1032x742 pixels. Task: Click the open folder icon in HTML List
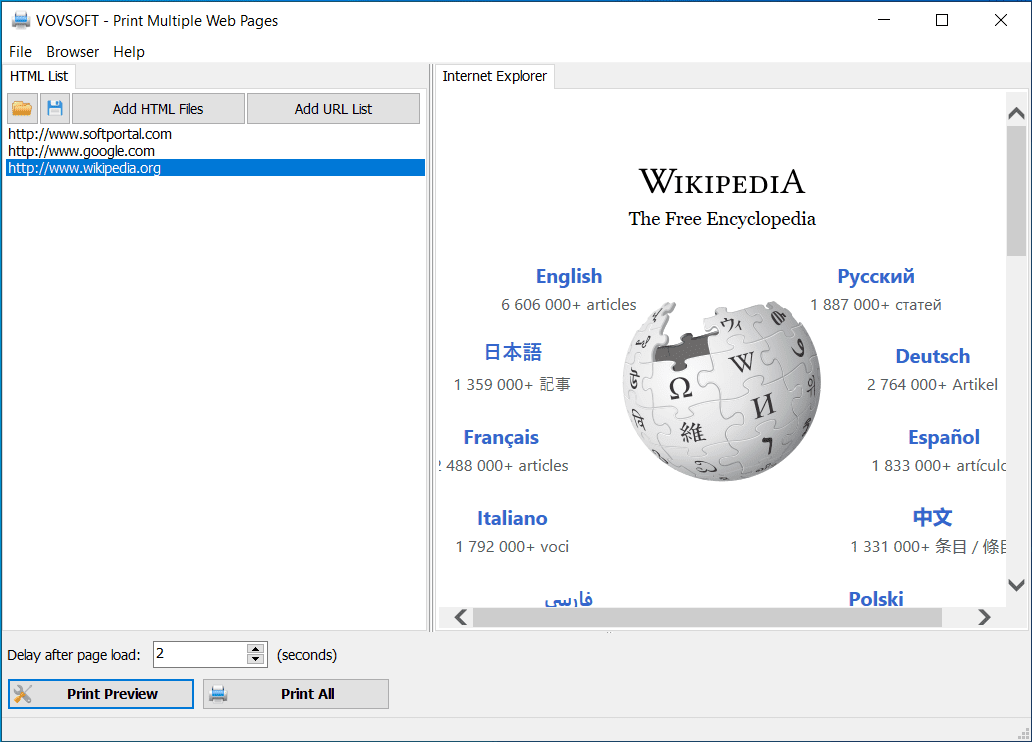[x=22, y=109]
